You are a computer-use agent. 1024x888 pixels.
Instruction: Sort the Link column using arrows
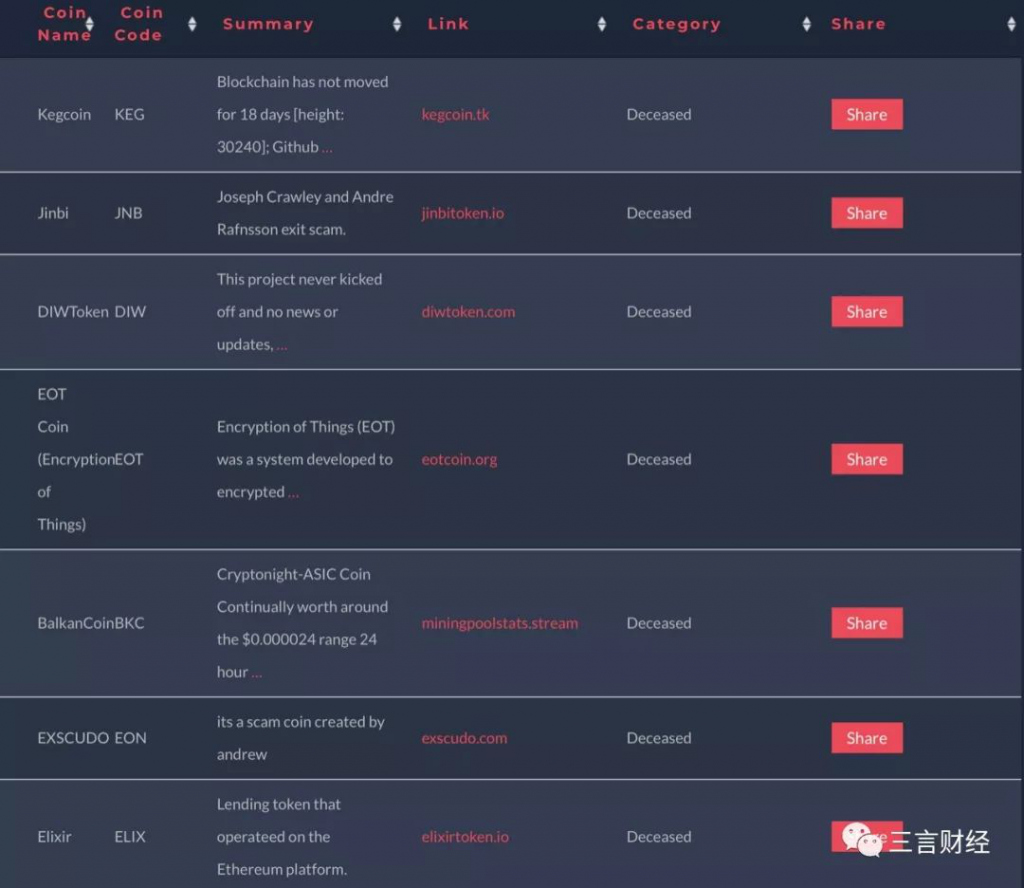tap(601, 24)
